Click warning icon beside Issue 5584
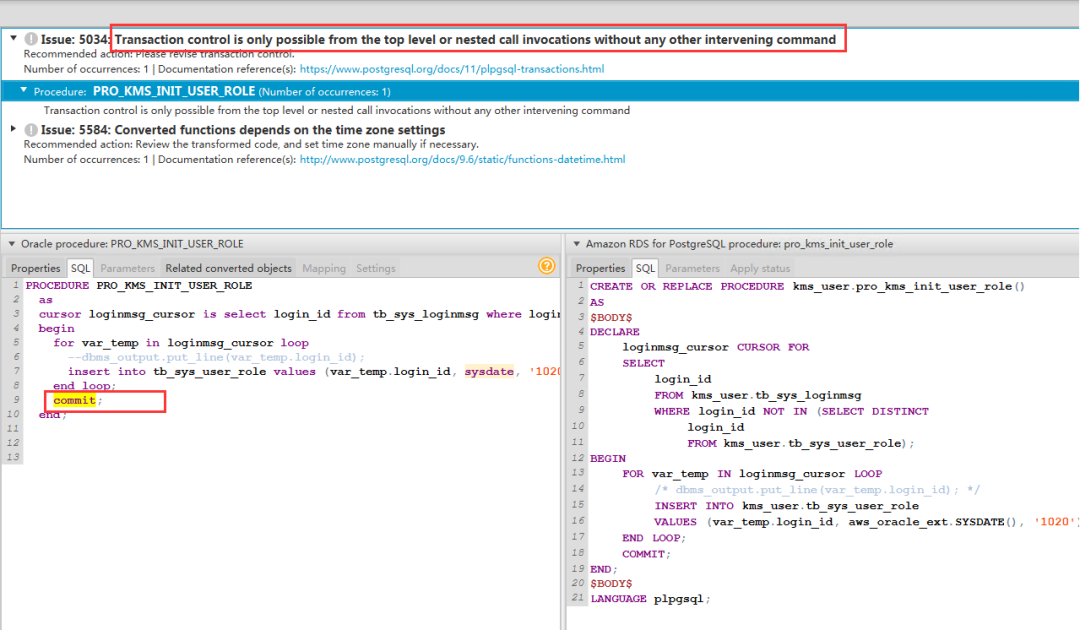 click(x=31, y=130)
